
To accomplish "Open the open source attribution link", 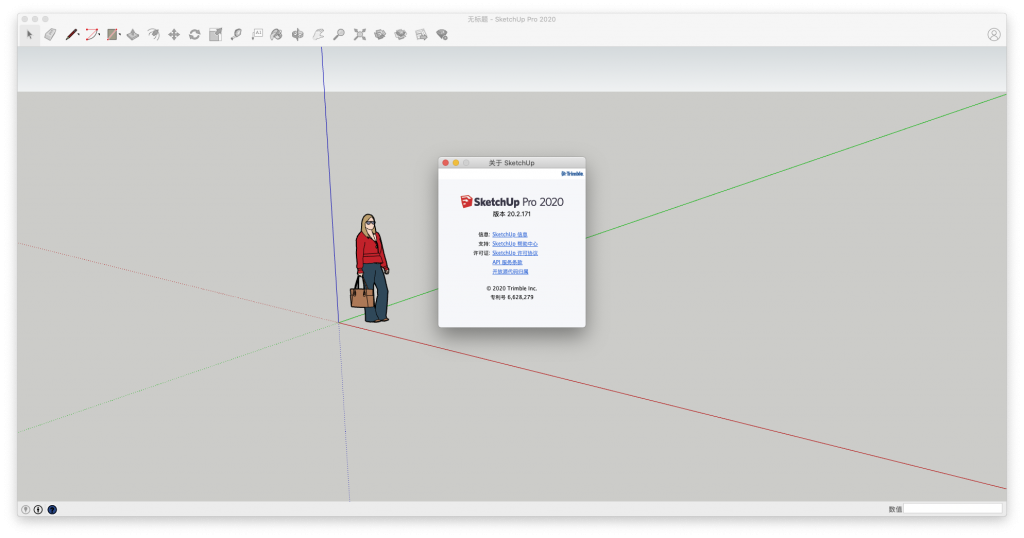I will (x=510, y=272).
